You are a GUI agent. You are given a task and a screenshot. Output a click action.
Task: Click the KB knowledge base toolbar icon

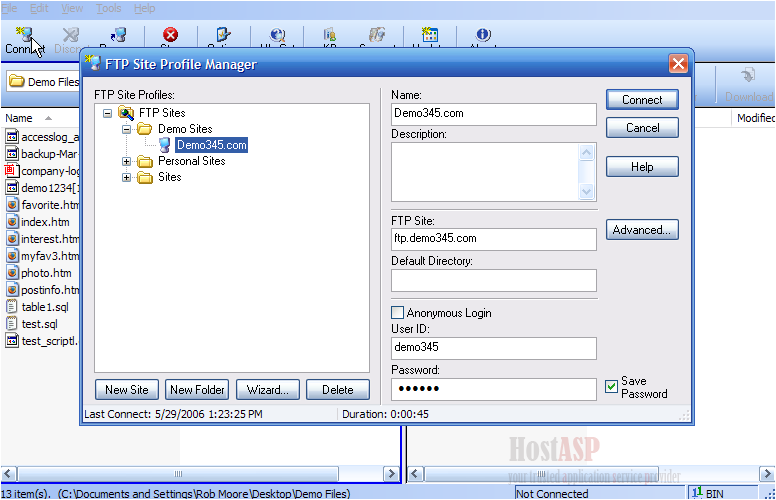330,34
